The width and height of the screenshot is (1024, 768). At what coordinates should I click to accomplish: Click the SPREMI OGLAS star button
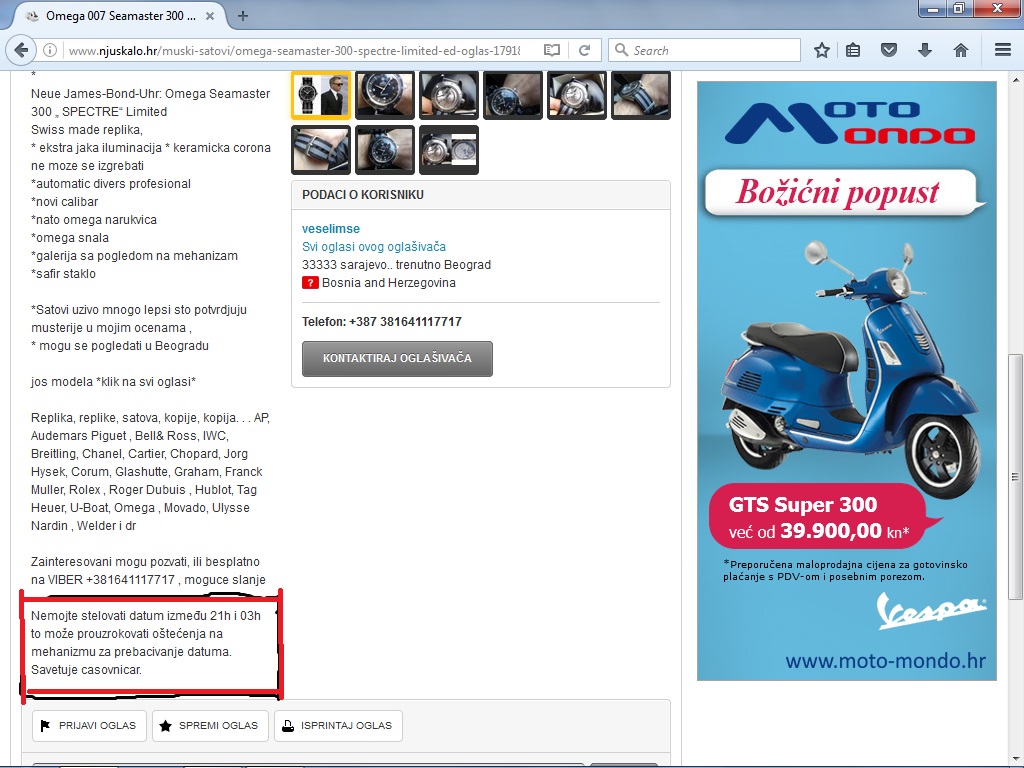[x=210, y=726]
